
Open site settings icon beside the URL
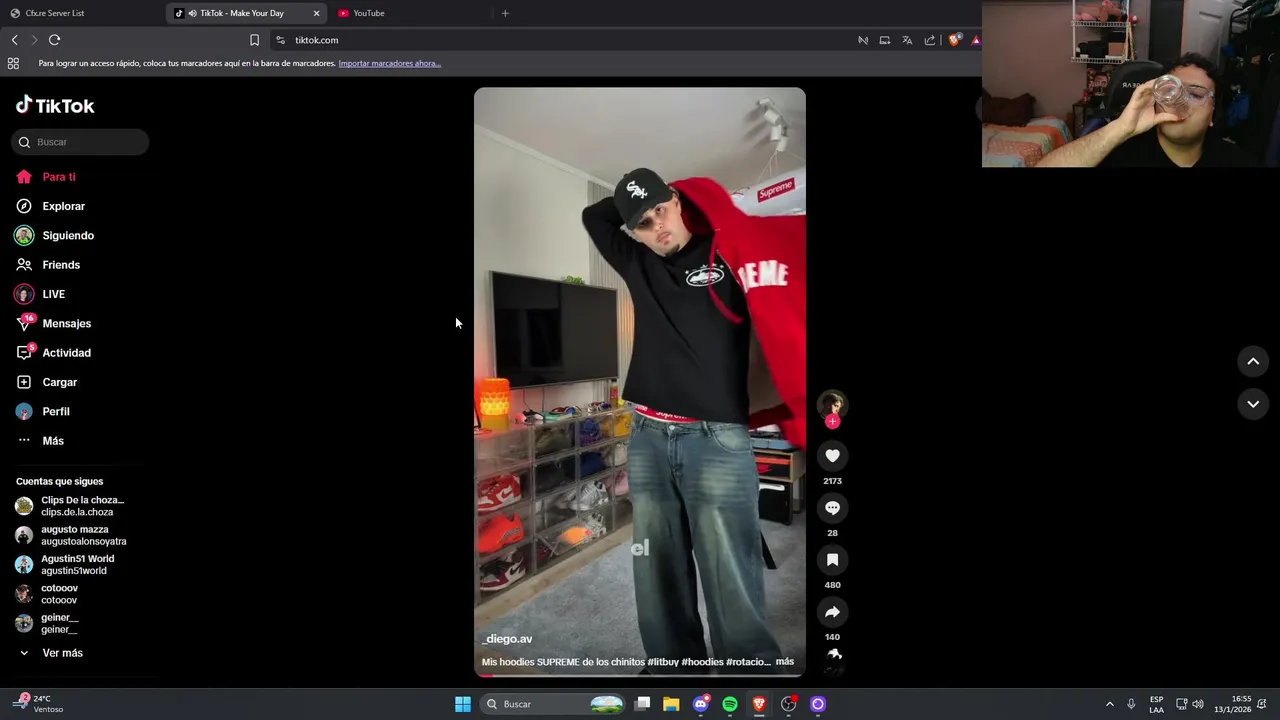coord(280,40)
